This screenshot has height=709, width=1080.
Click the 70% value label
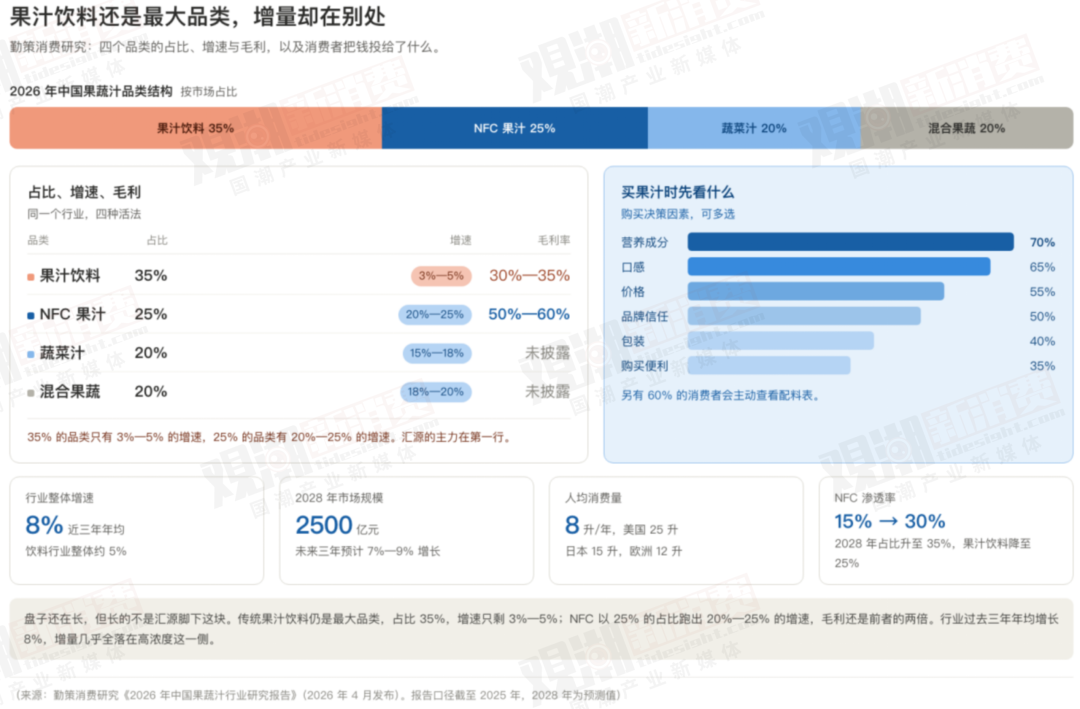coord(1042,242)
